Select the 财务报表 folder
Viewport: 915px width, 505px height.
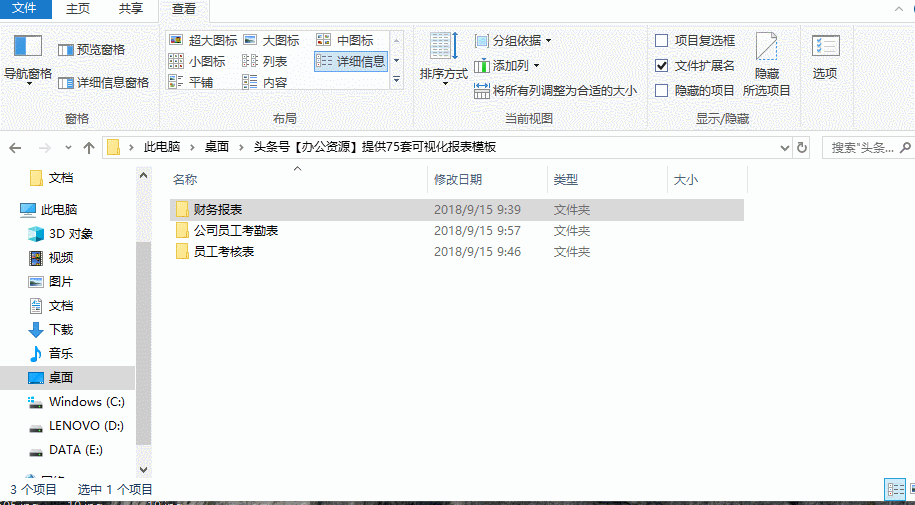[457, 210]
